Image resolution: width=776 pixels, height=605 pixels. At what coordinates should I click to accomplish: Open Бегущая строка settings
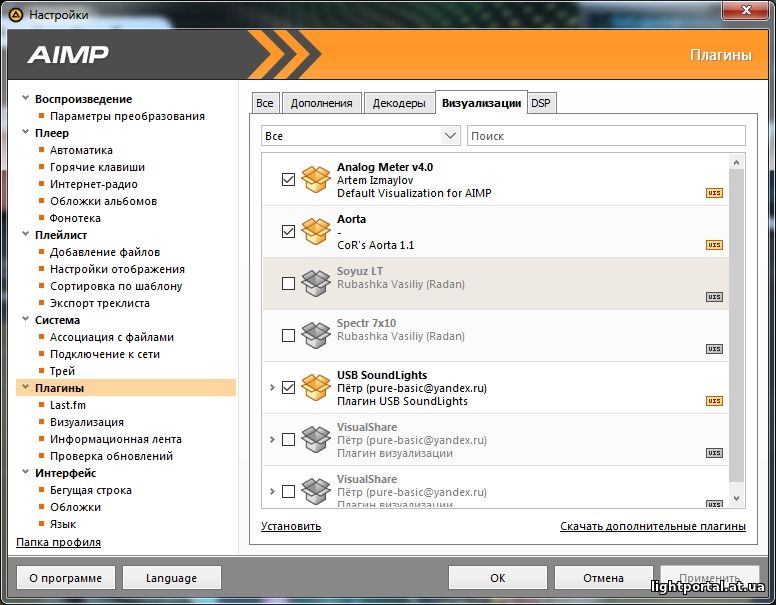click(x=91, y=490)
